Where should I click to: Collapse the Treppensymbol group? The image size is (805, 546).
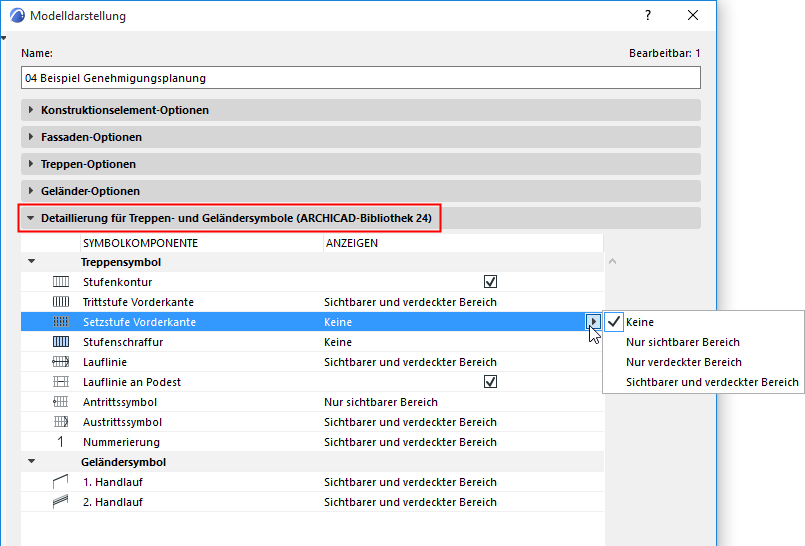click(32, 262)
